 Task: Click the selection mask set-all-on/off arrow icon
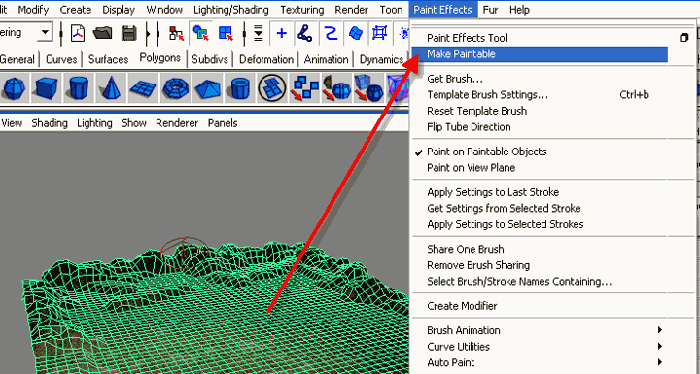click(258, 33)
